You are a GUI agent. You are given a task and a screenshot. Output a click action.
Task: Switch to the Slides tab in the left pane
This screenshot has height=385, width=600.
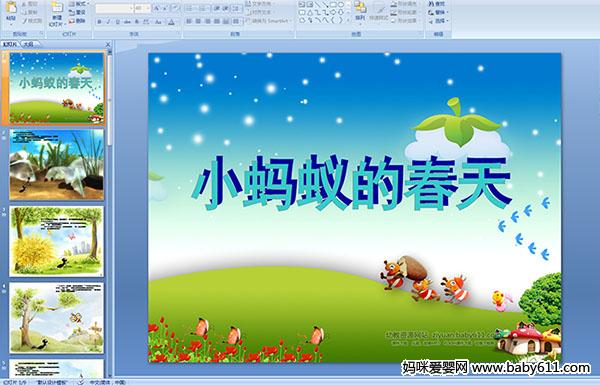click(9, 44)
